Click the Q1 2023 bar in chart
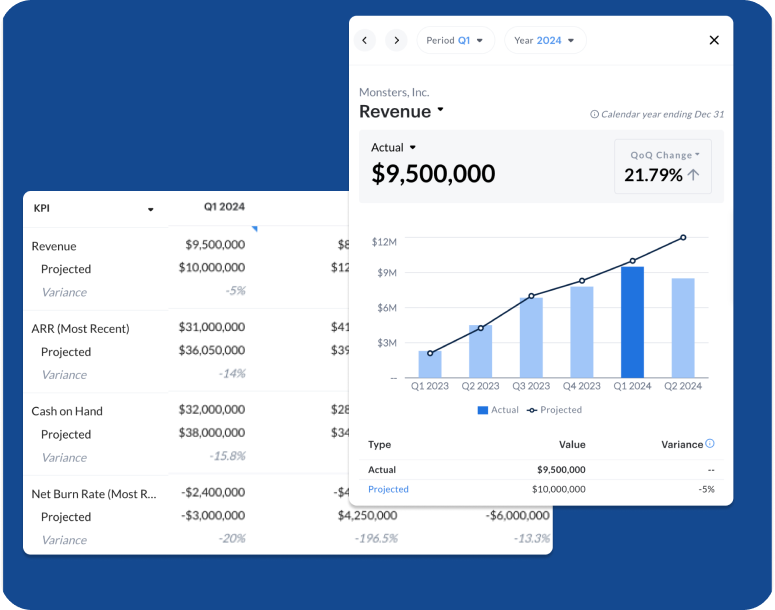 430,364
